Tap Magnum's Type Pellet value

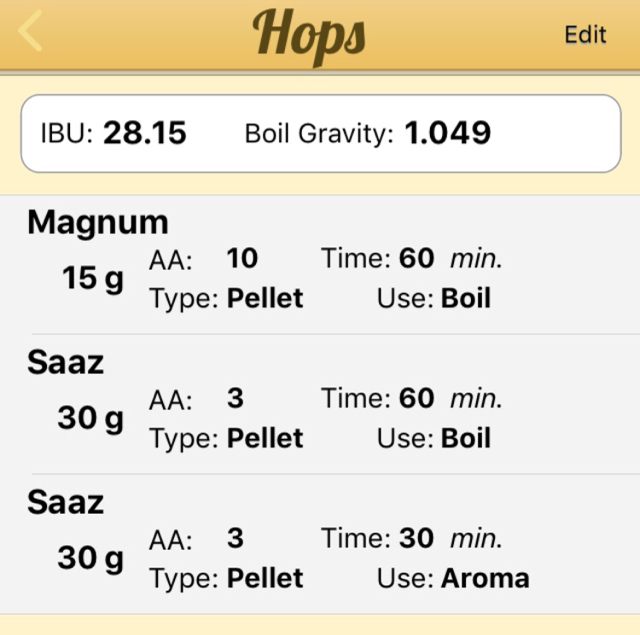pos(265,298)
